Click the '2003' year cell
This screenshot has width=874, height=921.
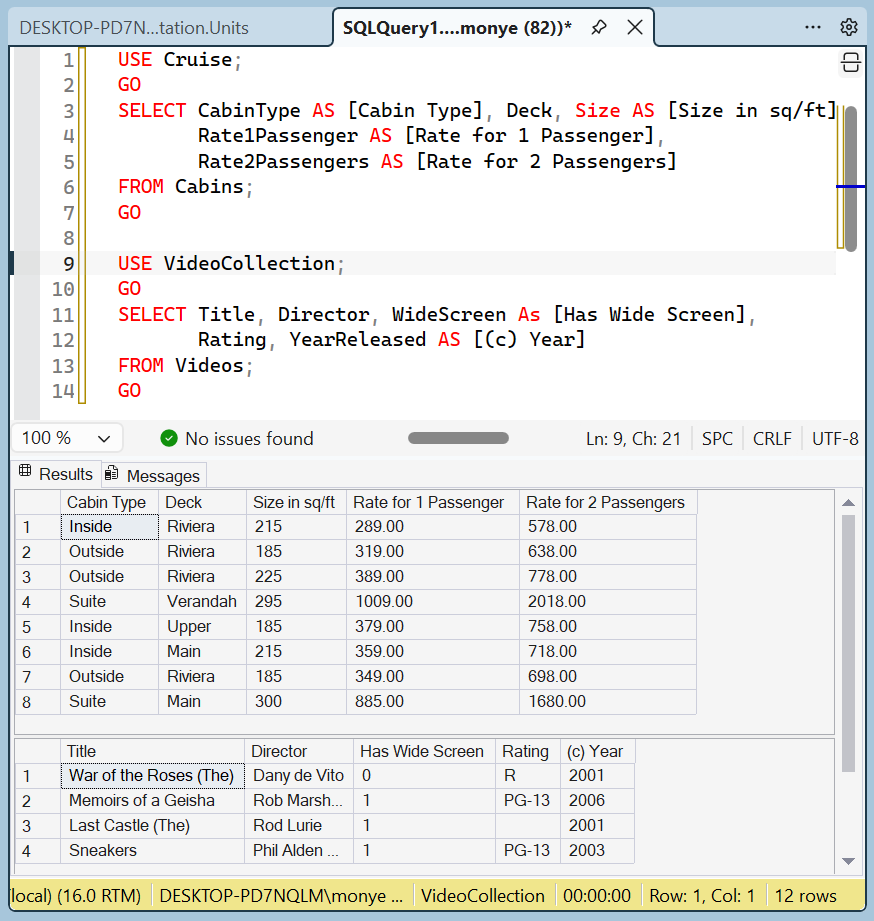[x=597, y=851]
